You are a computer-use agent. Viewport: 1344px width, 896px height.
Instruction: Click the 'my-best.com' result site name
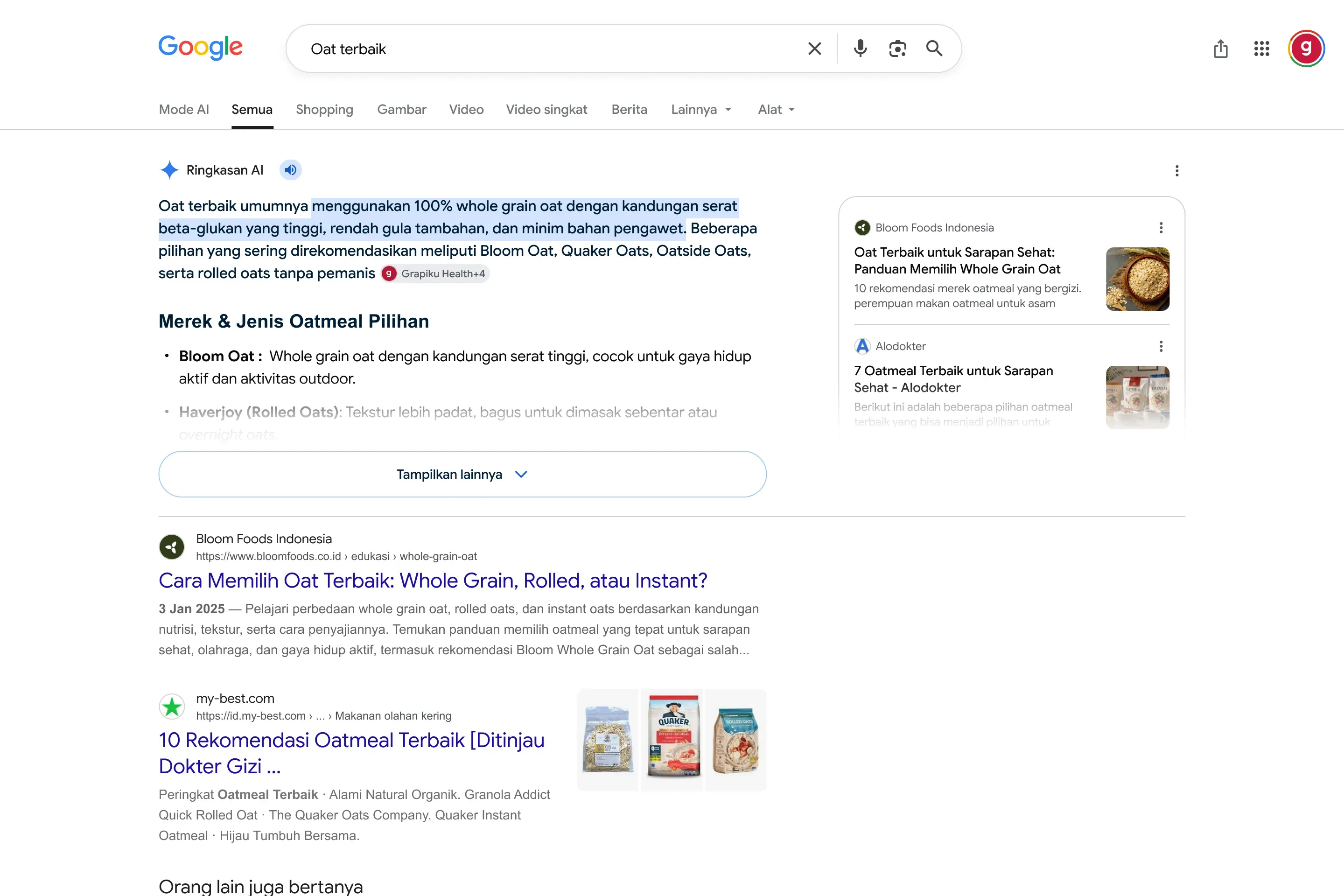235,698
